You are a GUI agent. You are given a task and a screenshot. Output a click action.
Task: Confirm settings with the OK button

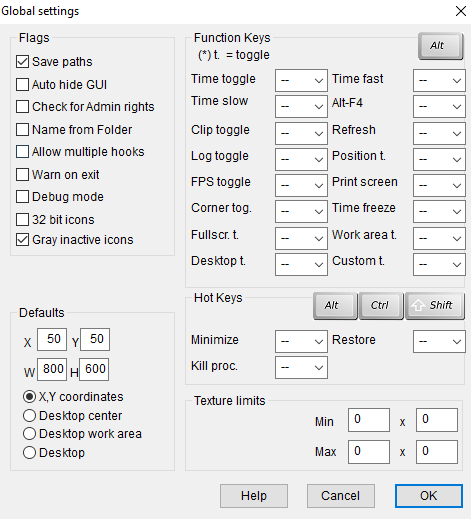(429, 496)
